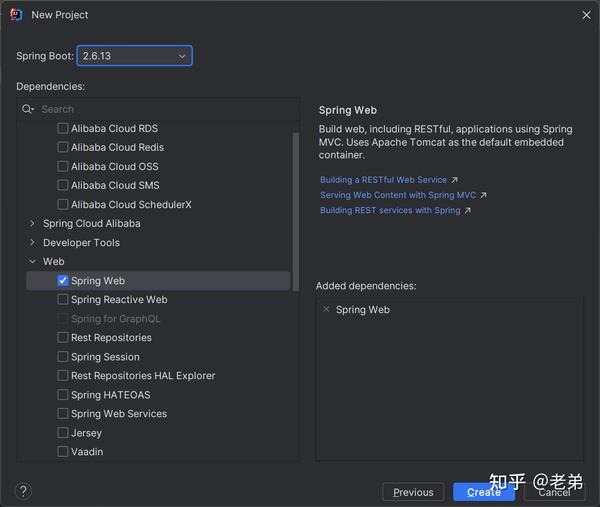Check the Alibaba Cloud Redis box
This screenshot has height=507, width=600.
pos(63,147)
